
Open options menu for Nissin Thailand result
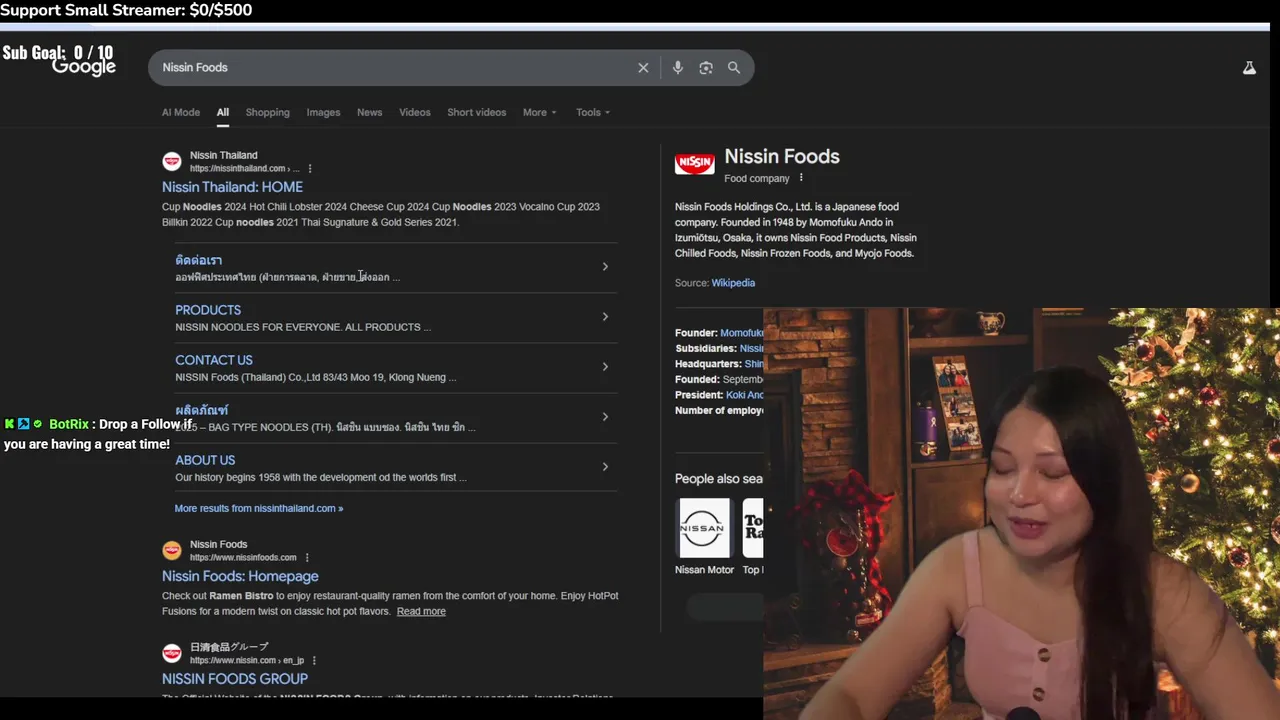(x=310, y=169)
